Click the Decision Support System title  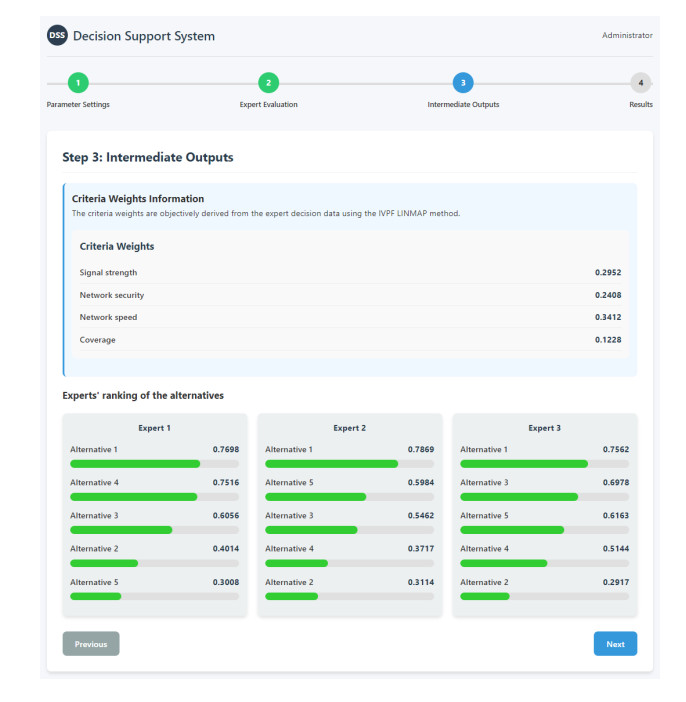coord(144,36)
